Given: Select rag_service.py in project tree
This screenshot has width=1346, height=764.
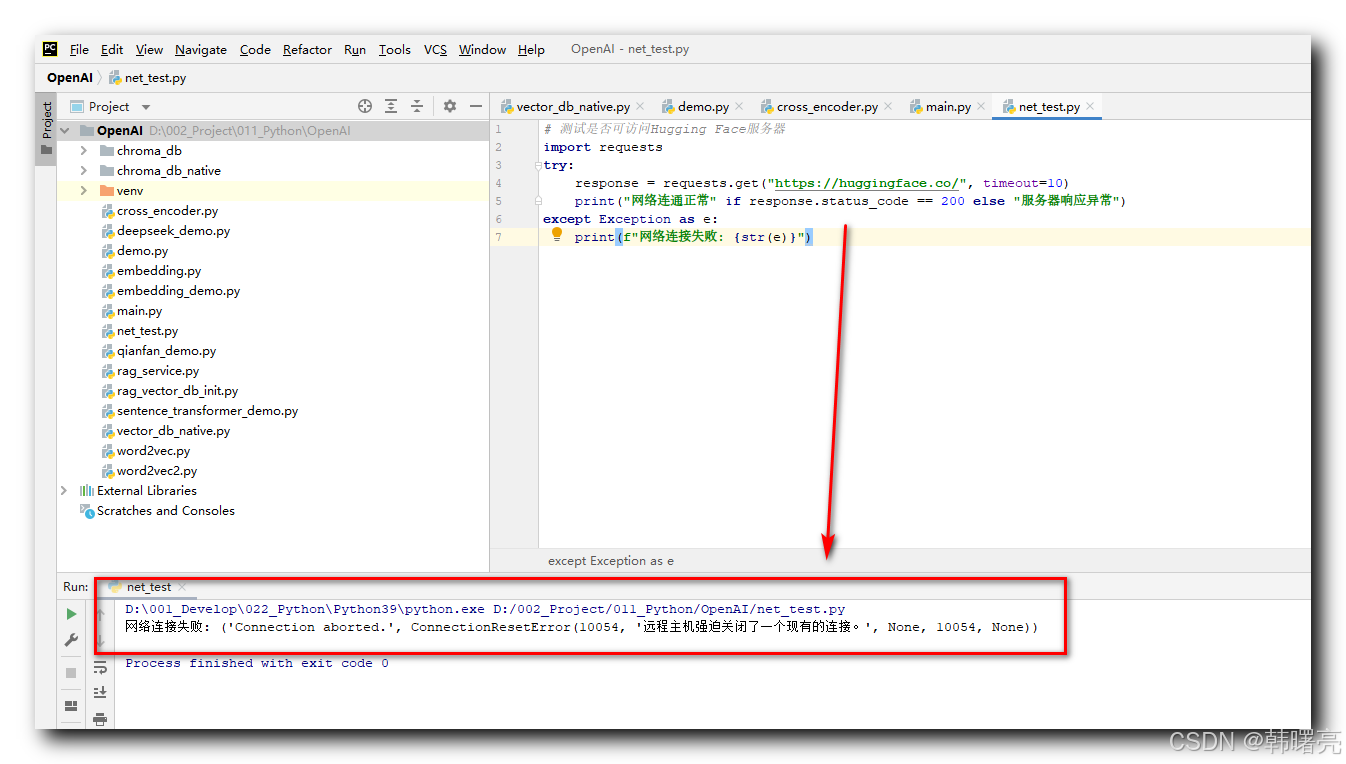Looking at the screenshot, I should point(158,371).
